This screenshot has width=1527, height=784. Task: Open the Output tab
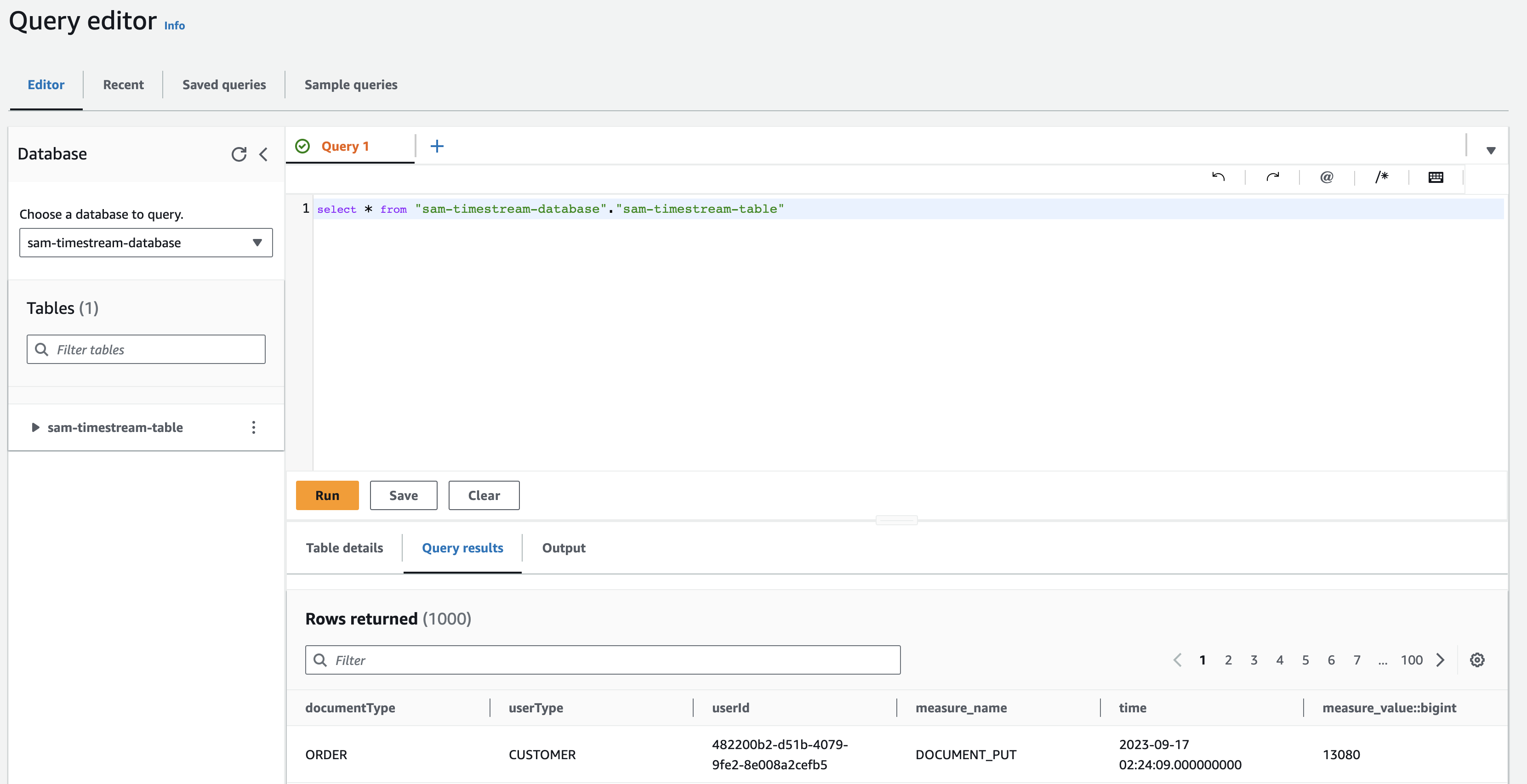pos(564,548)
